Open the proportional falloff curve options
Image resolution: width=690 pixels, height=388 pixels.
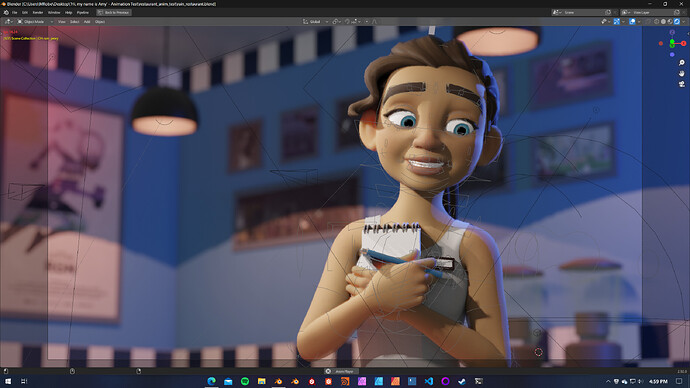pyautogui.click(x=374, y=22)
